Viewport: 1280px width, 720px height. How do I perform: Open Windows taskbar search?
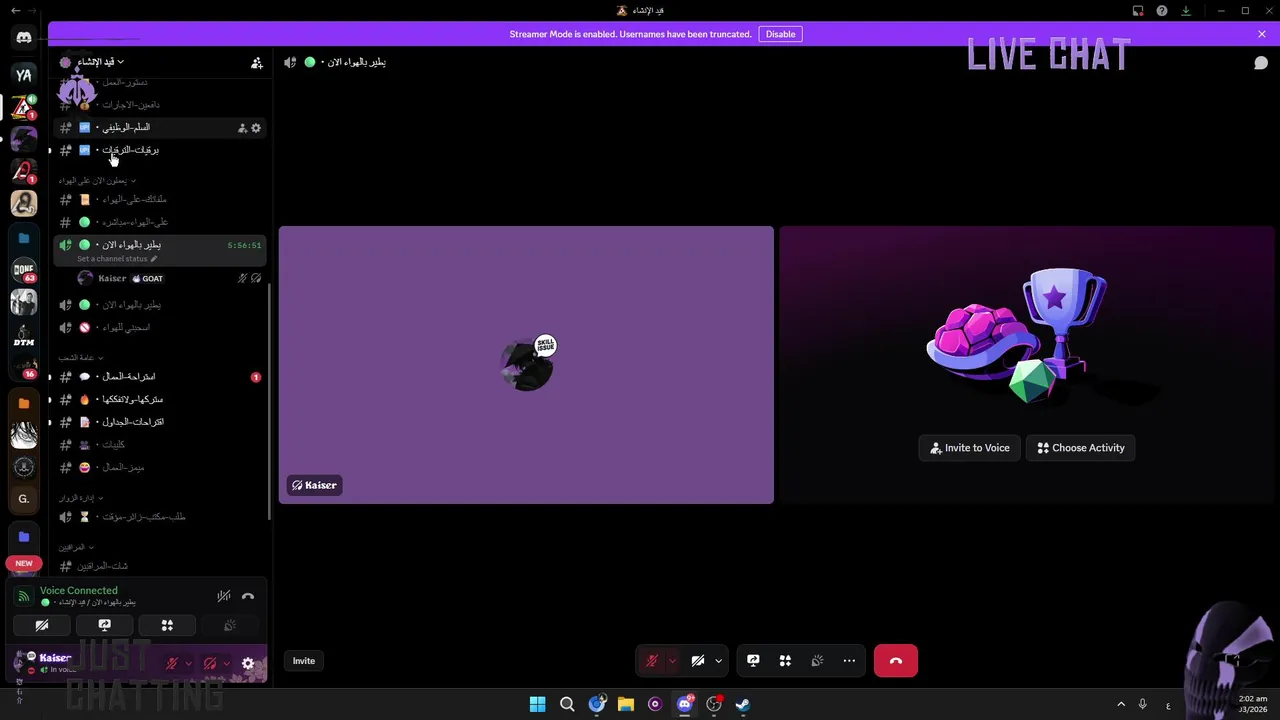pyautogui.click(x=567, y=704)
